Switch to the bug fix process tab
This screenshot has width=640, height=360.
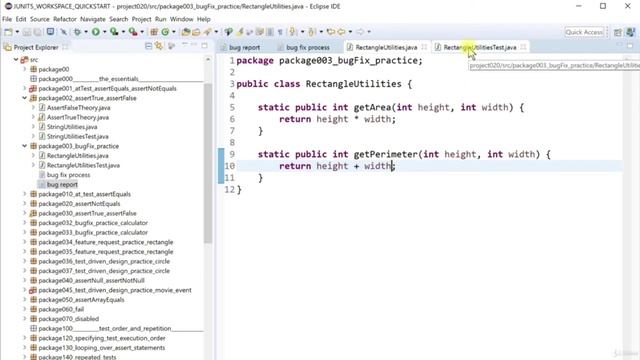click(x=308, y=47)
